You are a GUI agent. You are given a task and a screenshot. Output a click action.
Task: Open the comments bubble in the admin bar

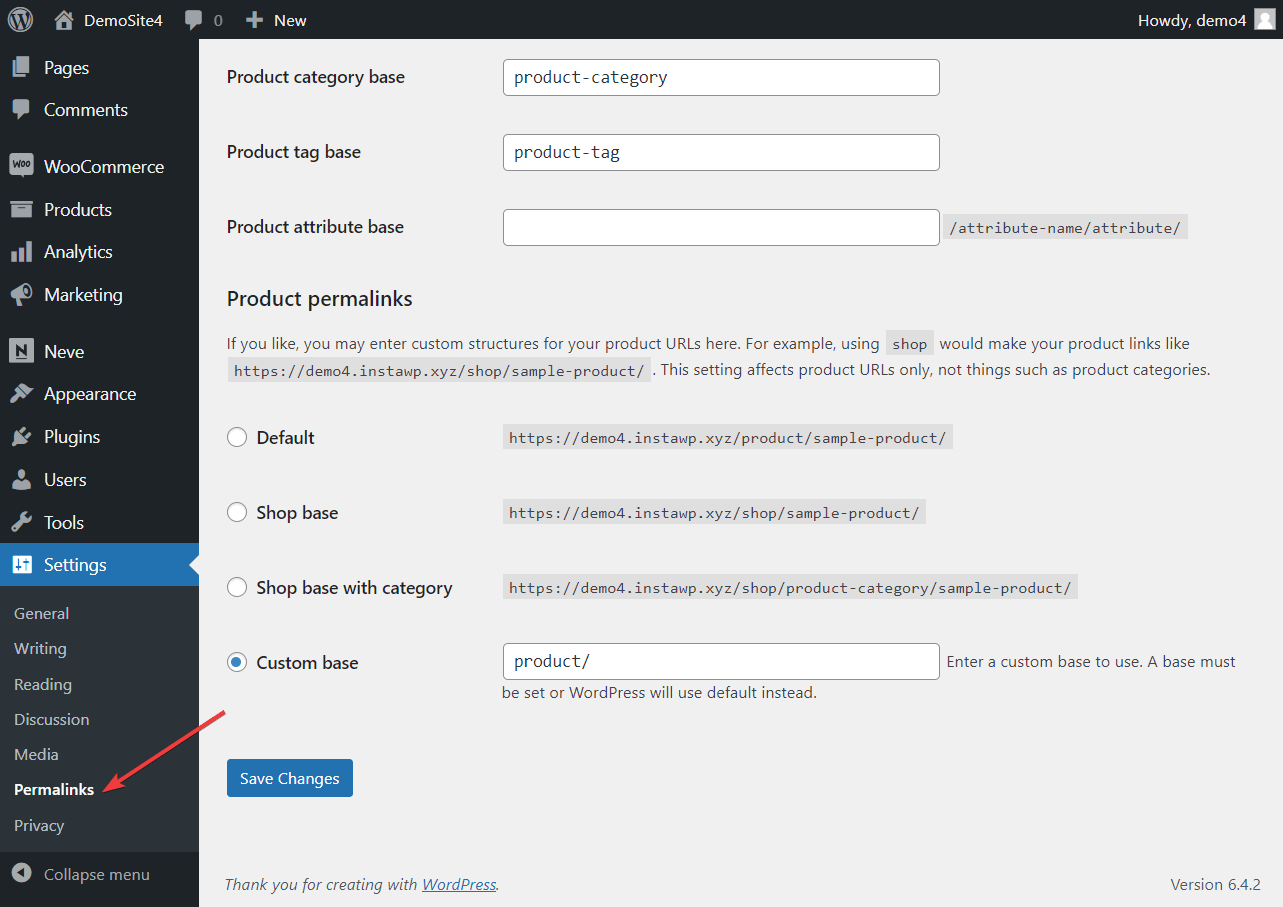pyautogui.click(x=196, y=19)
